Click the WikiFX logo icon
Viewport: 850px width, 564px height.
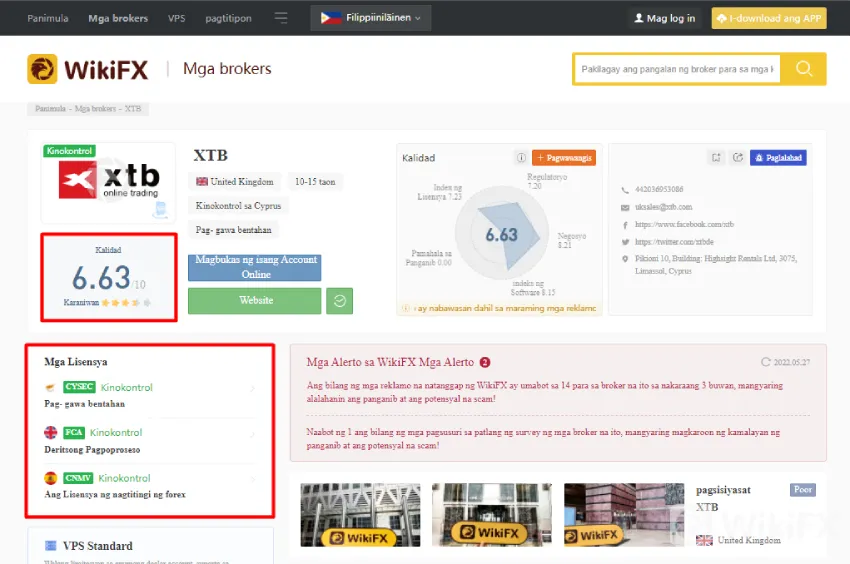point(42,69)
